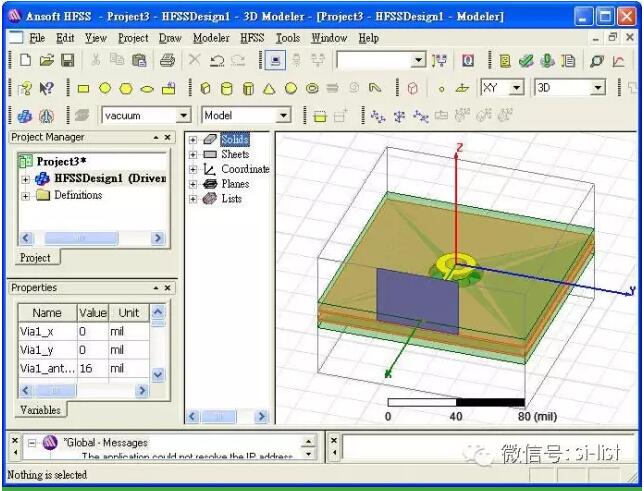
Task: Select the Draw cone tool
Action: tap(269, 88)
